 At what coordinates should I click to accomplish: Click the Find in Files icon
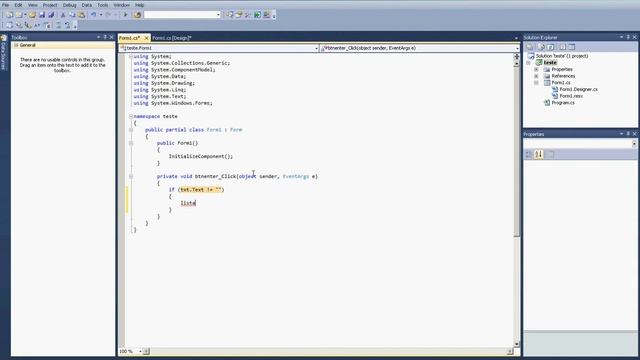point(138,15)
